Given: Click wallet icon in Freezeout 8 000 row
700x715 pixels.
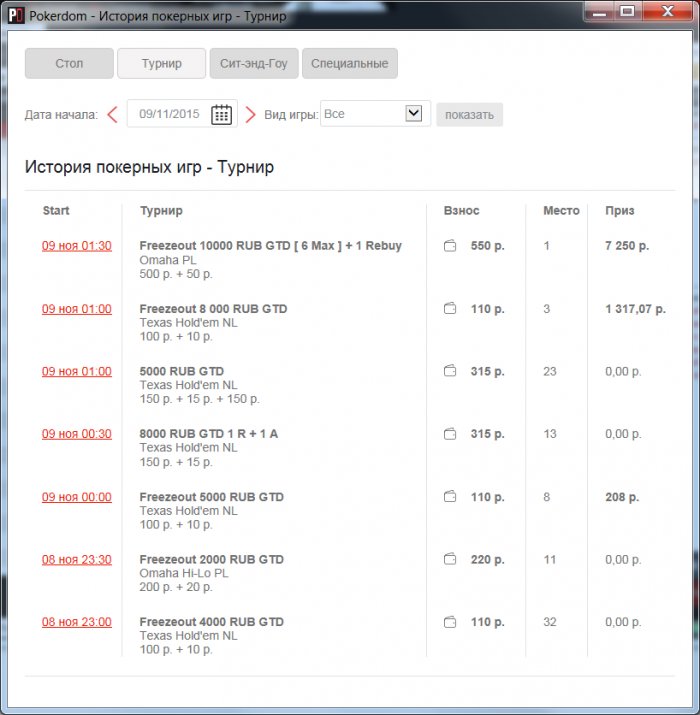Looking at the screenshot, I should (x=450, y=309).
